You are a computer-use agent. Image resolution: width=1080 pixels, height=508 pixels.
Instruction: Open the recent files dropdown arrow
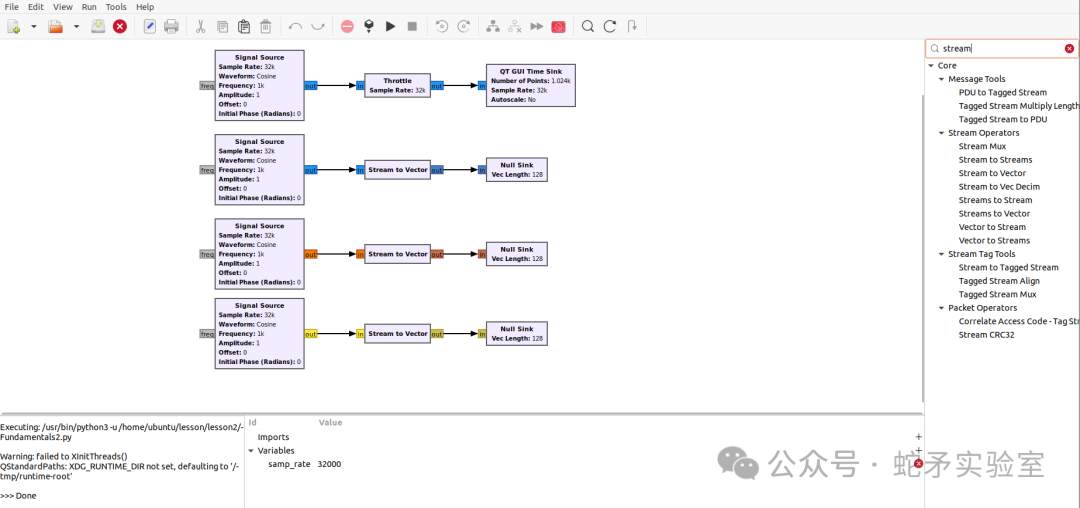point(76,27)
